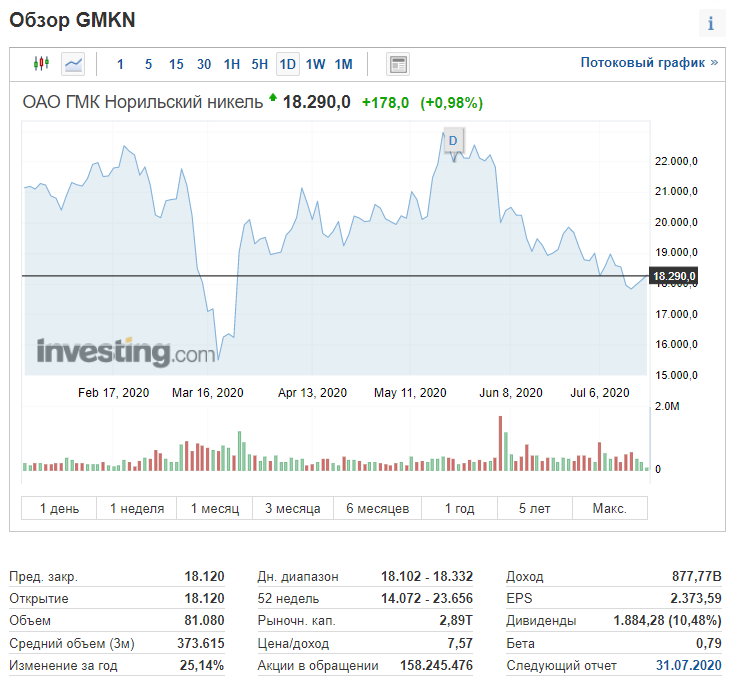The width and height of the screenshot is (731, 678).
Task: Choose the 5H interval
Action: (x=260, y=64)
